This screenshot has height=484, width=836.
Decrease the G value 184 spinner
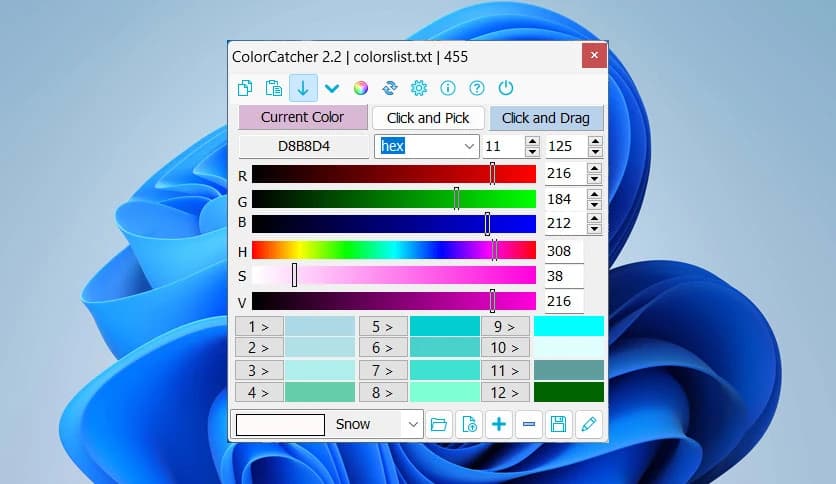[x=594, y=204]
